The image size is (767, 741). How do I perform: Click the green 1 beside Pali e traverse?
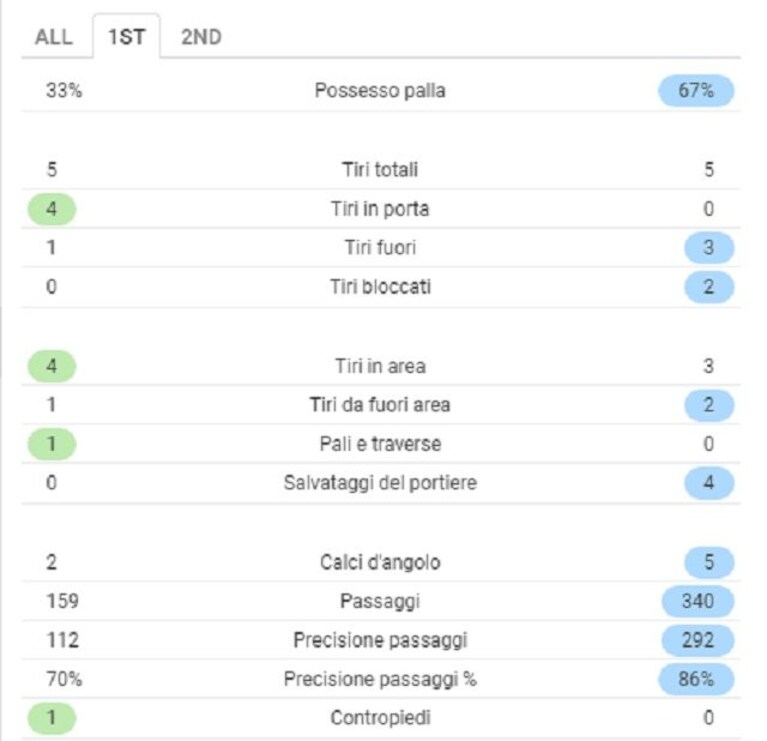[x=51, y=444]
